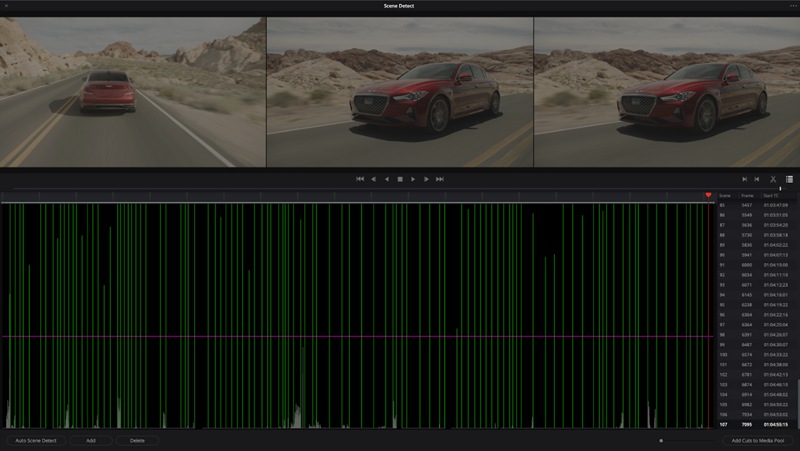
Task: Click the mark in point icon
Action: (744, 179)
